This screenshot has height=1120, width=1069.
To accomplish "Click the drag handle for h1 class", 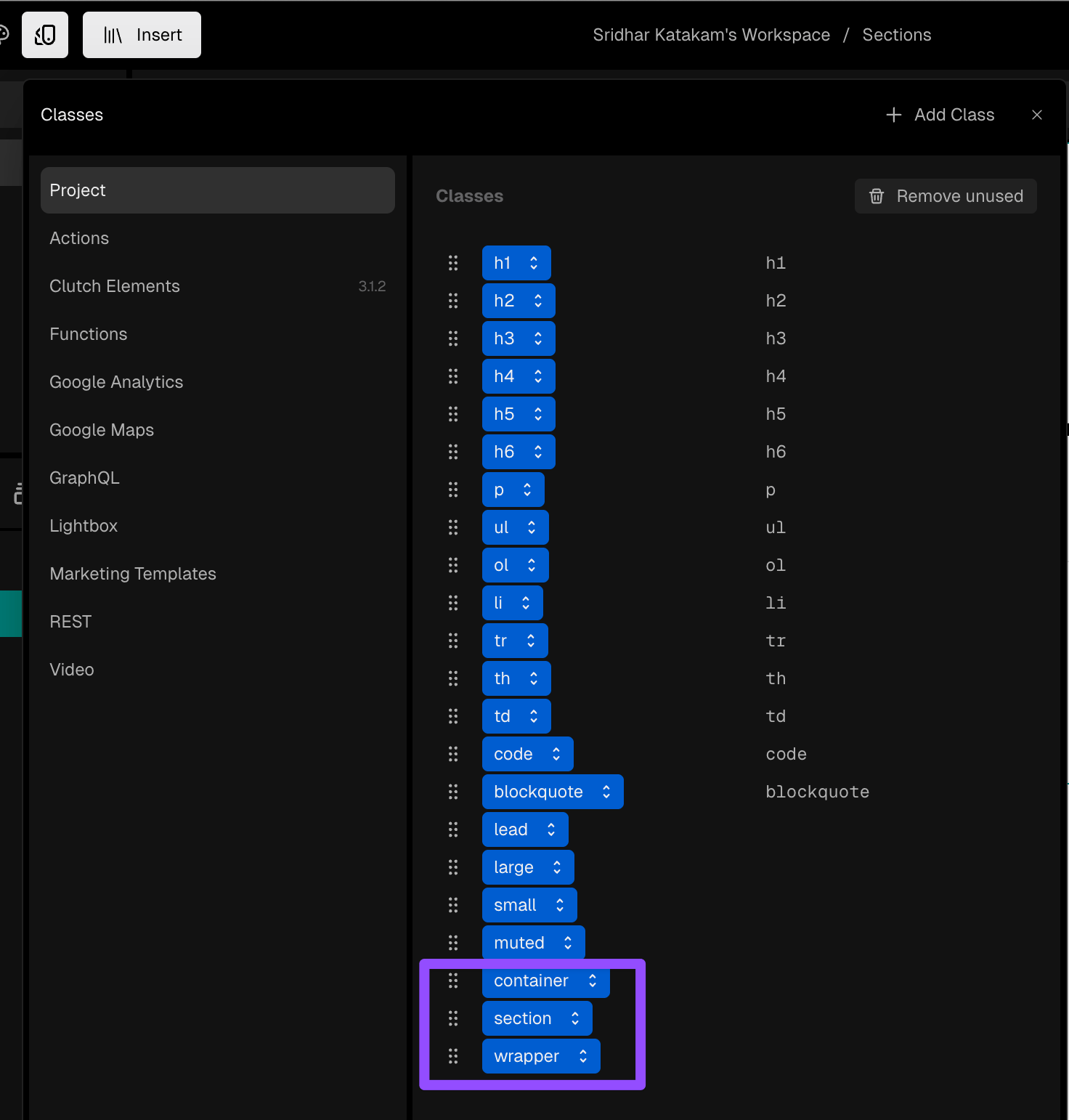I will 453,263.
